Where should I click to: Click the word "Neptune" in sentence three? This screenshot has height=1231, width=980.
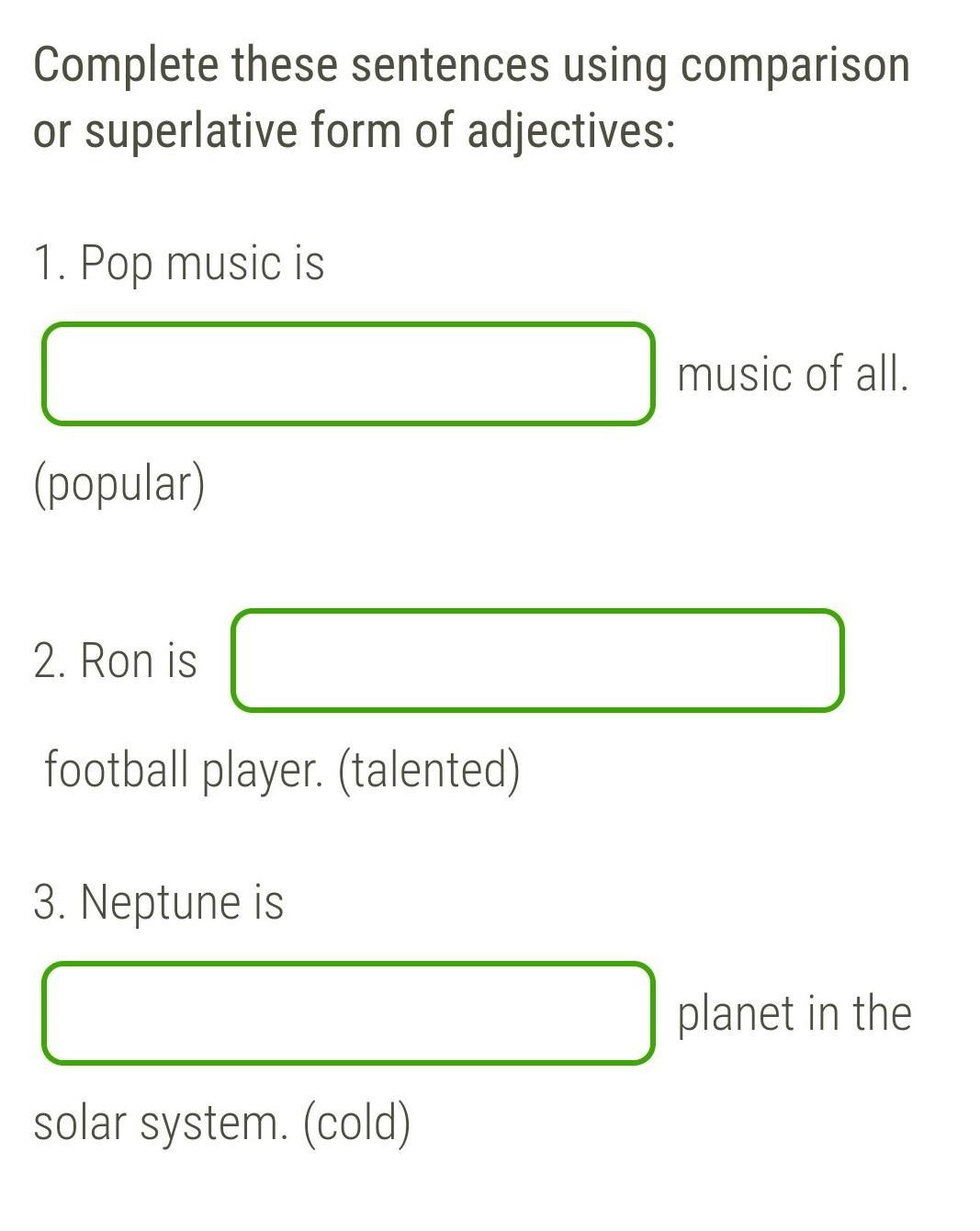point(161,902)
